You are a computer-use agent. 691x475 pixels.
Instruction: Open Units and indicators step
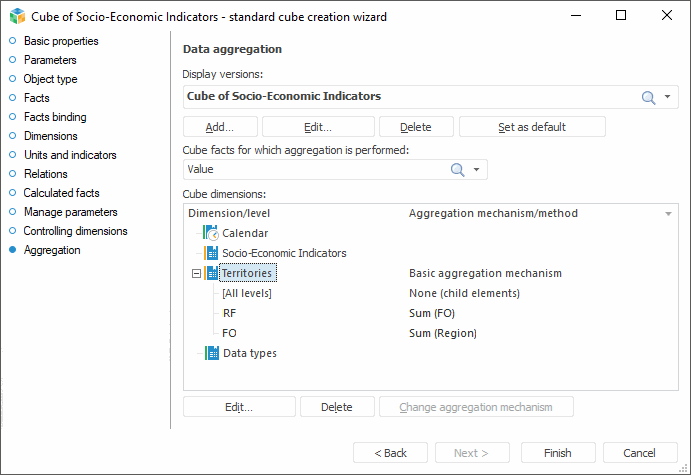click(70, 155)
